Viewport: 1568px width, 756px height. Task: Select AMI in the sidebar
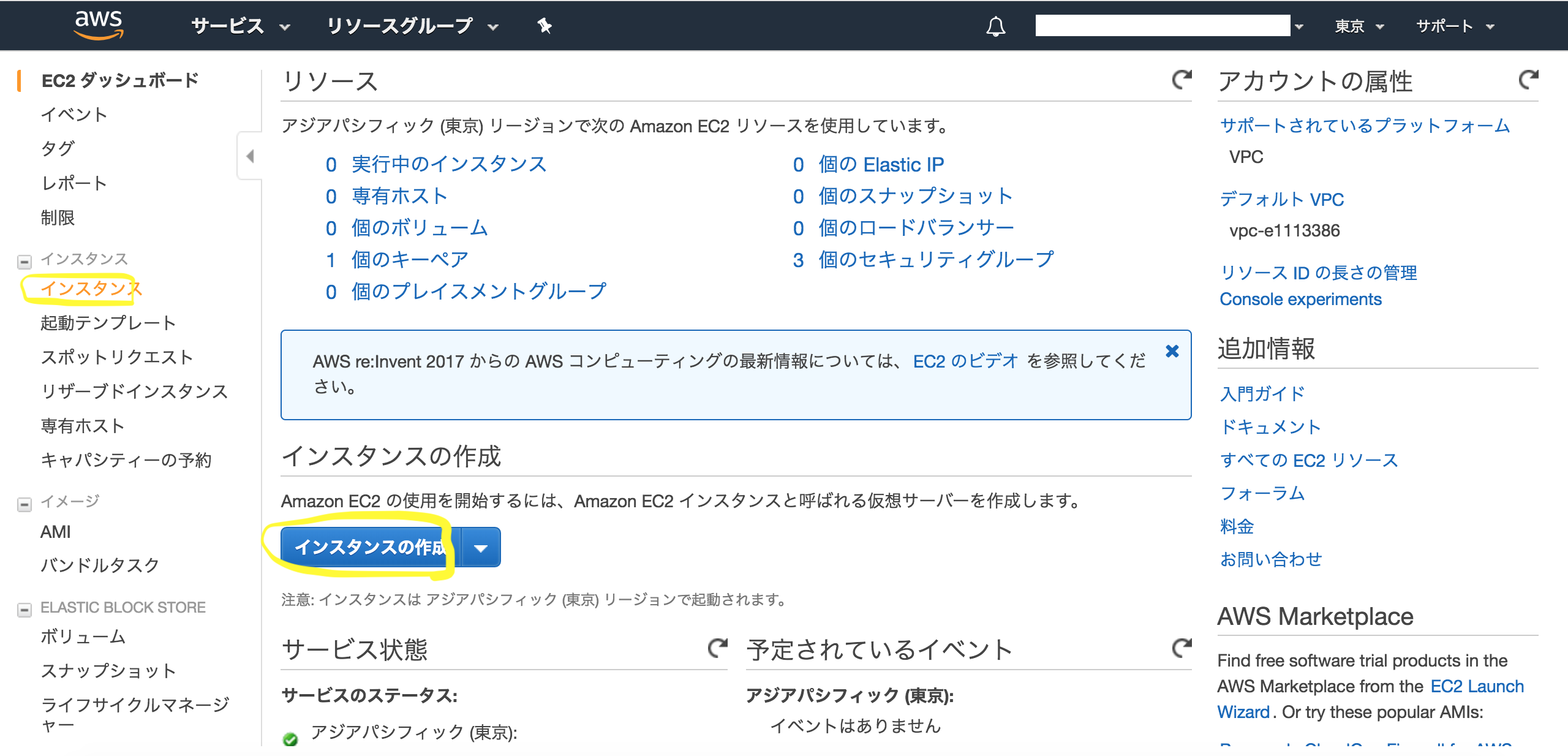(x=56, y=532)
